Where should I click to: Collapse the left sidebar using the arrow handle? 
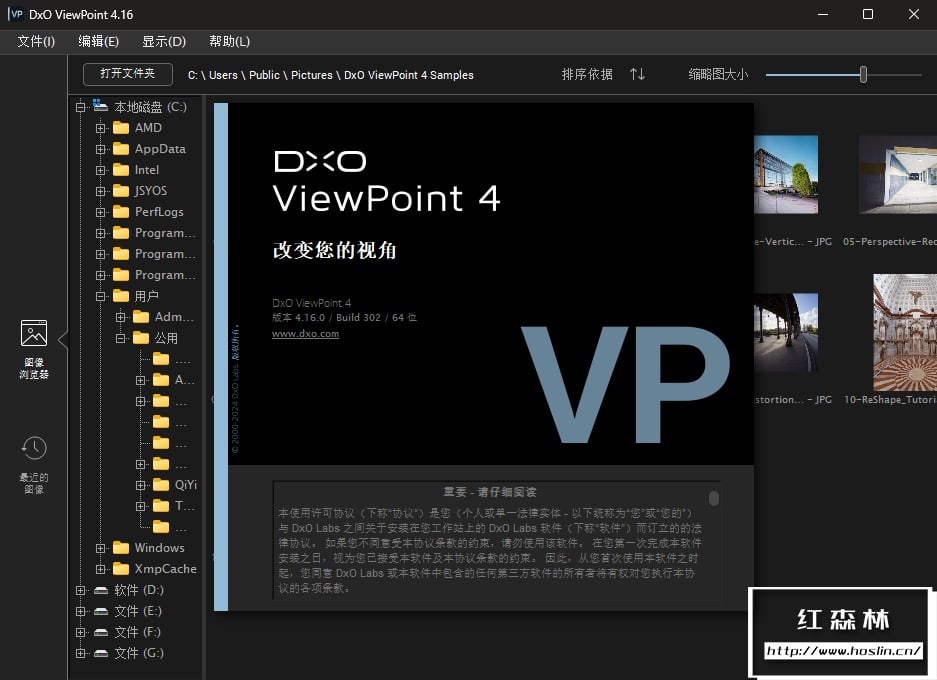(x=63, y=340)
